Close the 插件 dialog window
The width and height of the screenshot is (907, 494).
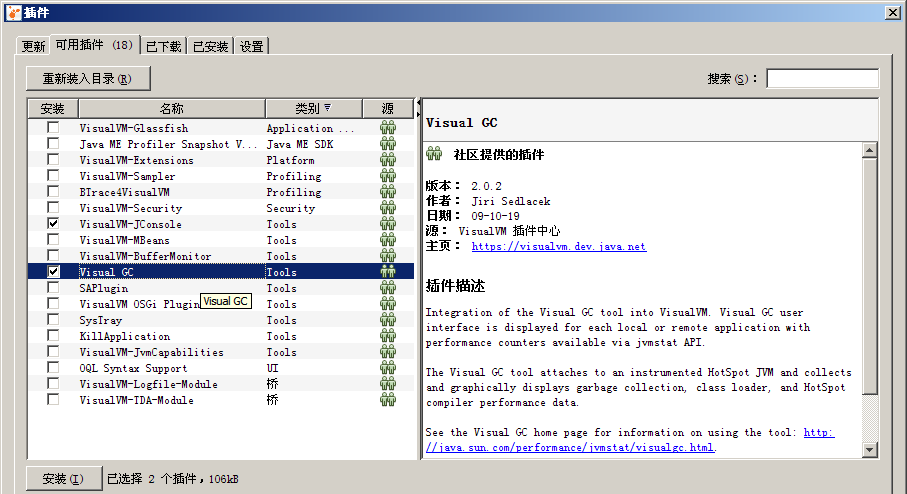point(893,12)
